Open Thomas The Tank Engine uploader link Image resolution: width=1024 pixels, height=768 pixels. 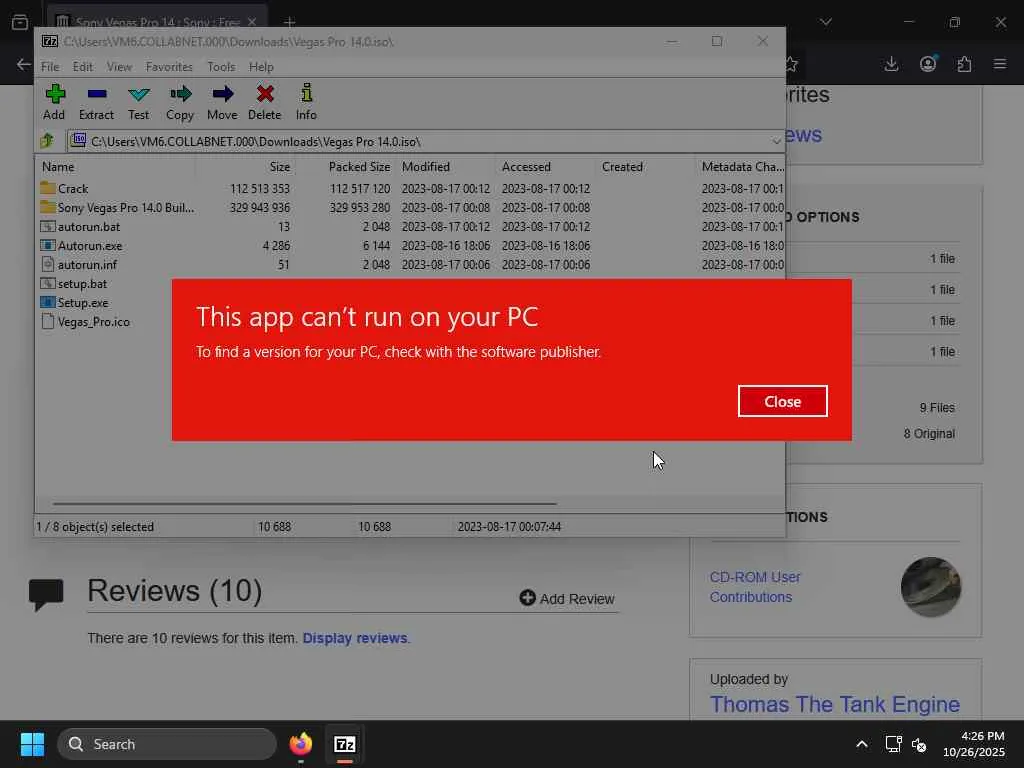click(x=835, y=704)
